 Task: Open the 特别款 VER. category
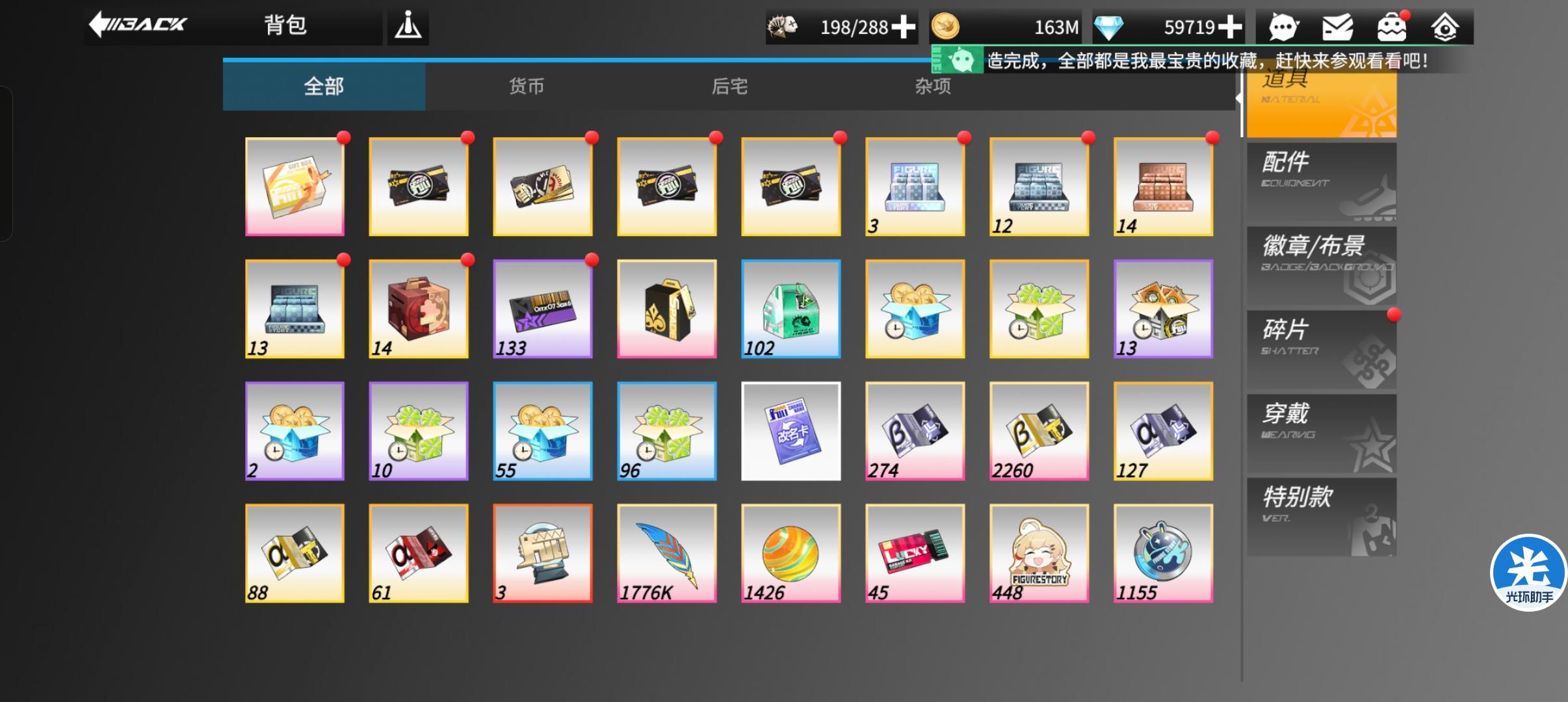coord(1321,517)
